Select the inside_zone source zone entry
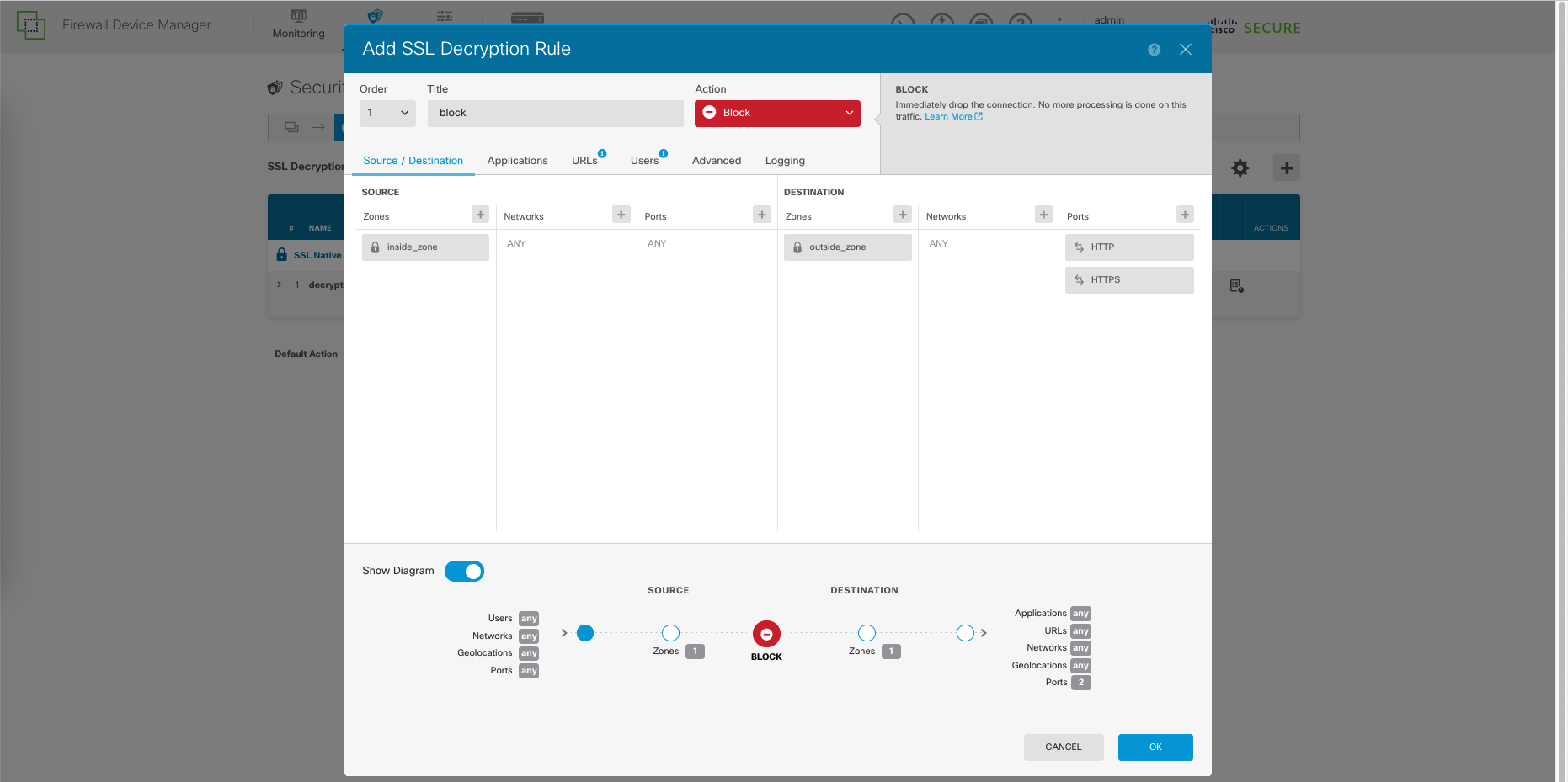The image size is (1568, 782). click(x=425, y=247)
